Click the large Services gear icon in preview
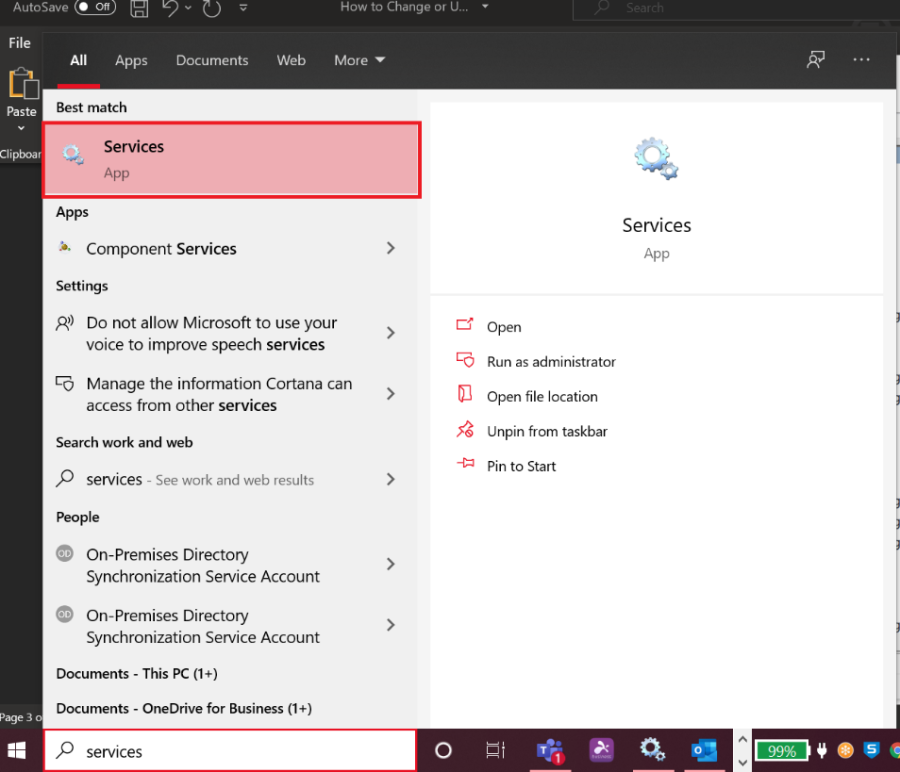The height and width of the screenshot is (772, 900). click(656, 159)
